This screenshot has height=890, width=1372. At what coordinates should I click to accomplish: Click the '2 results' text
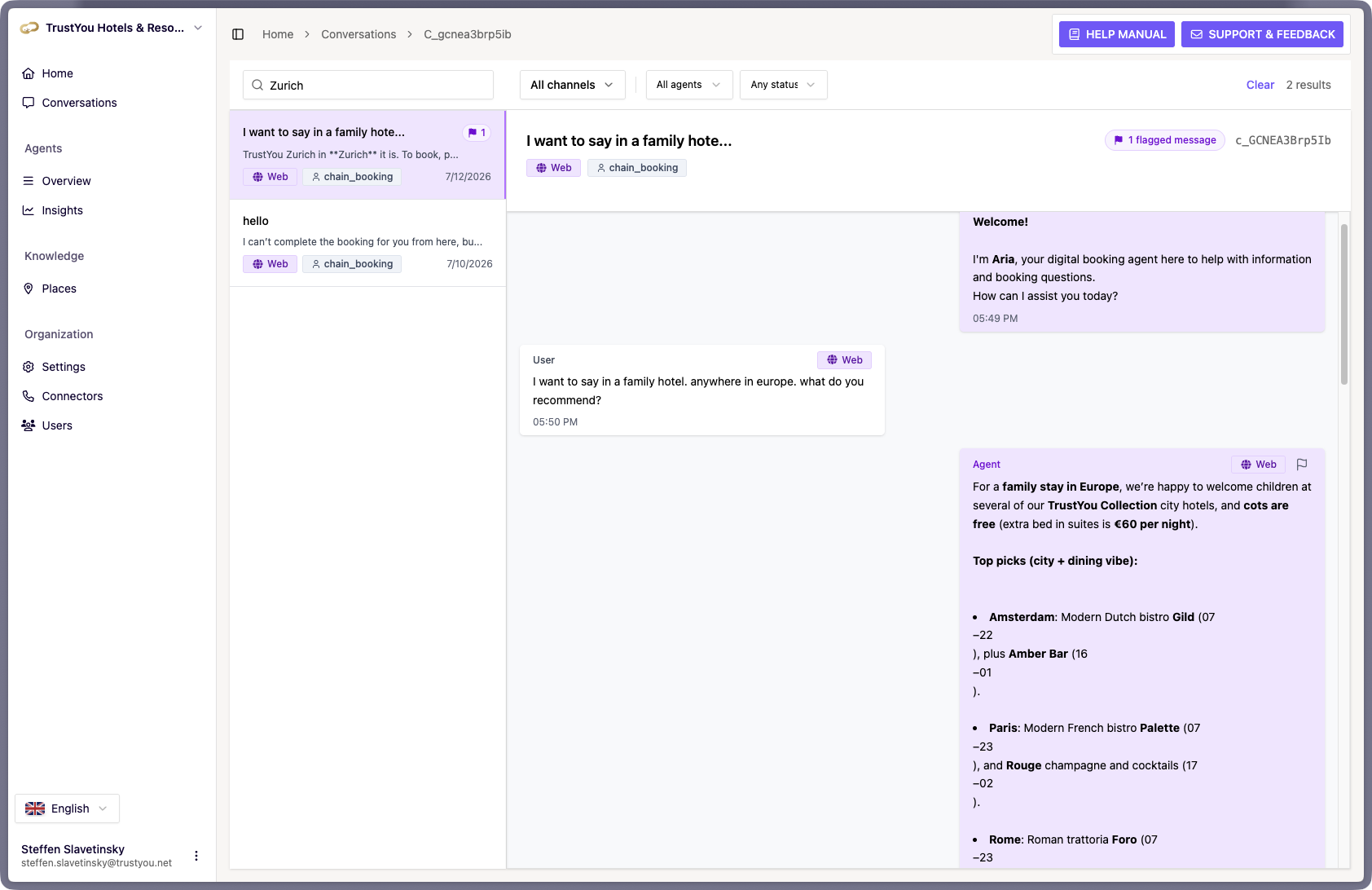coord(1308,85)
